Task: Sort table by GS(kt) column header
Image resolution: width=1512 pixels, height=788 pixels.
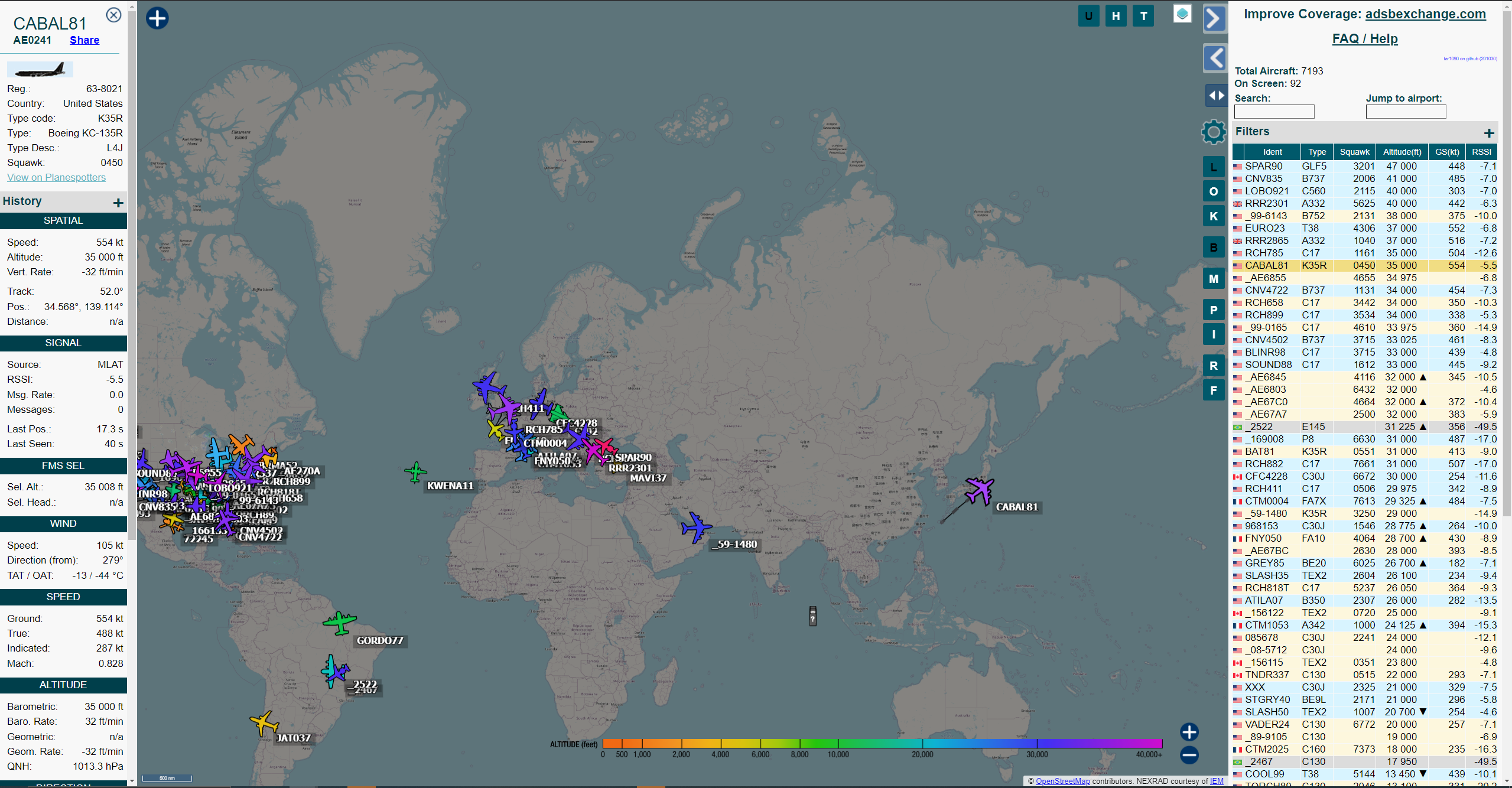Action: coord(1447,152)
